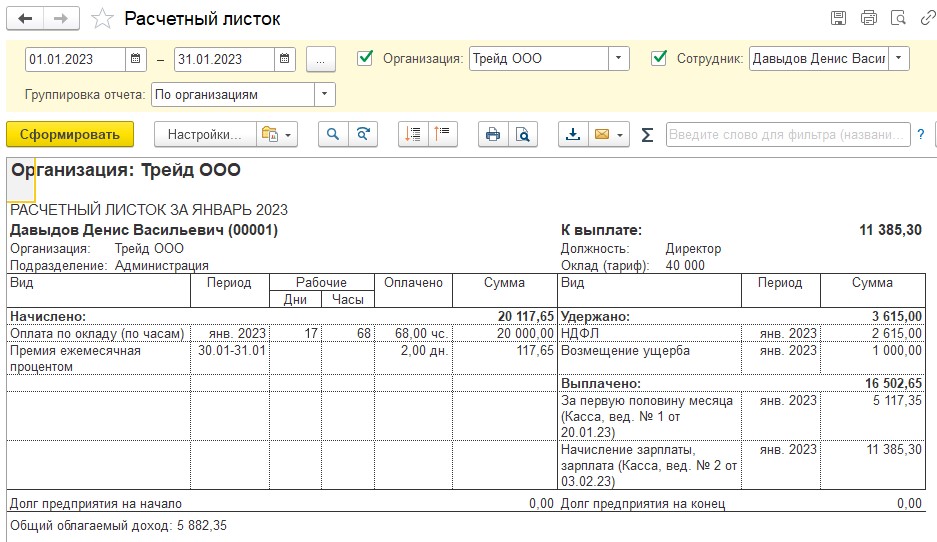Expand the Организация dropdown list
937x542 pixels.
618,59
